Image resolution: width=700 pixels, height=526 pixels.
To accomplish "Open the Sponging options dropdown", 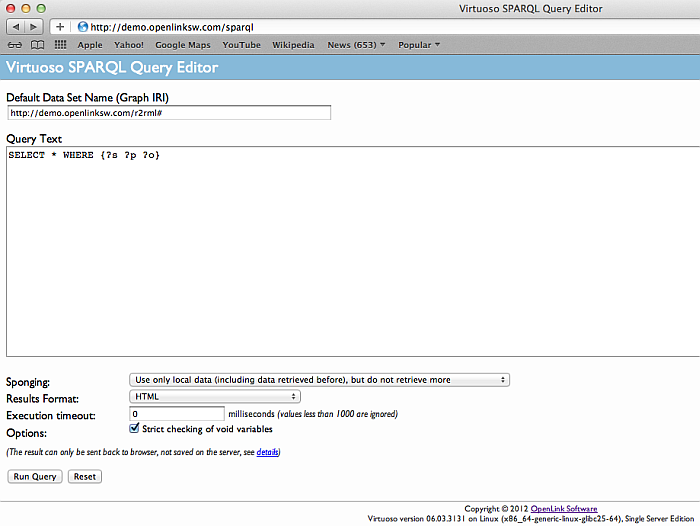I will tap(319, 380).
